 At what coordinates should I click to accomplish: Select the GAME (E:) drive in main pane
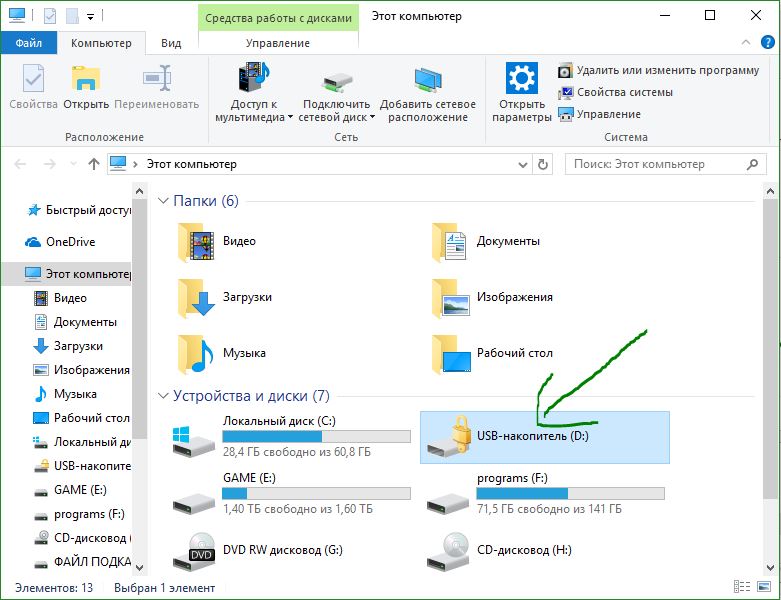291,494
